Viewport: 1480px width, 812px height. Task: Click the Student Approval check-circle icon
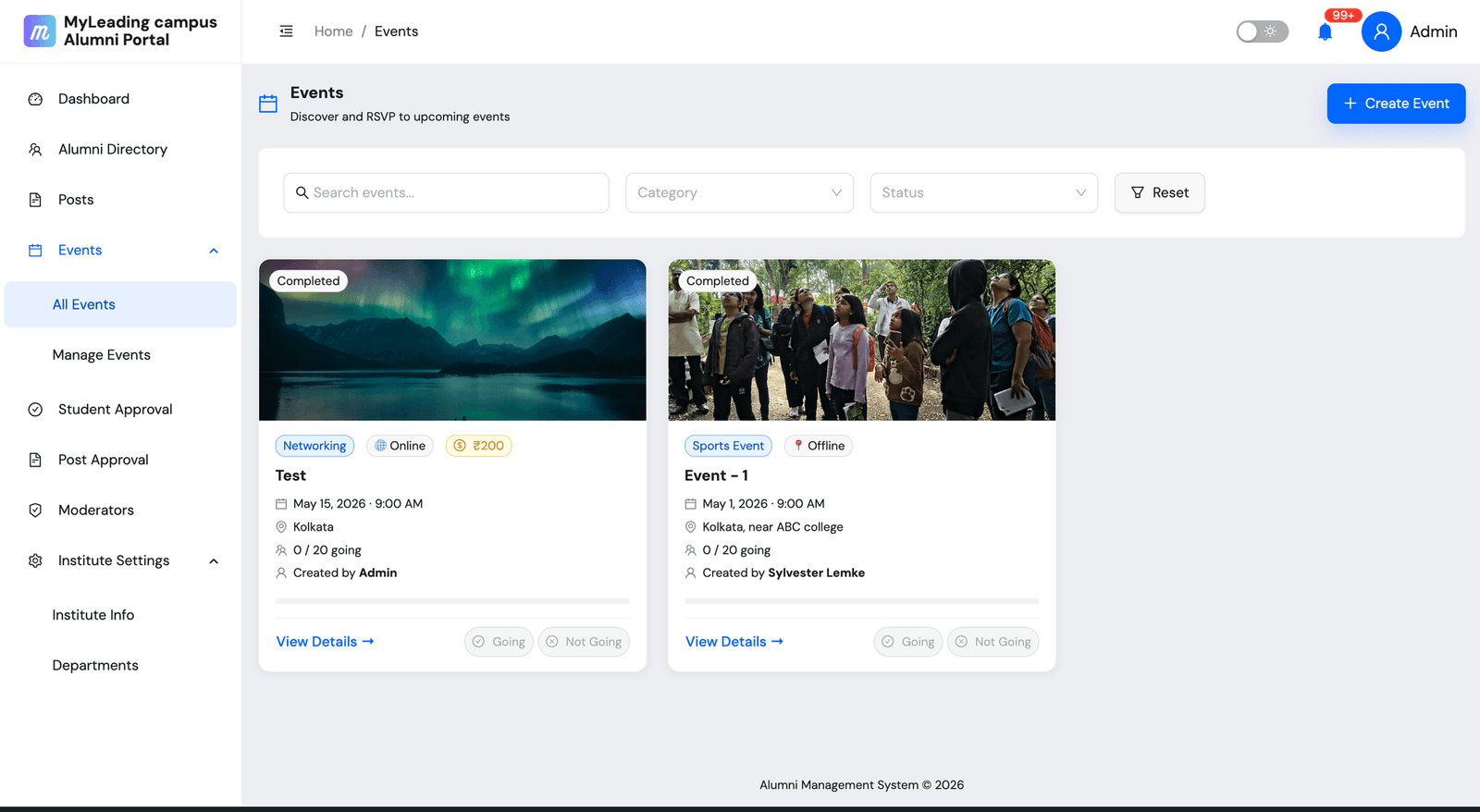[x=35, y=410]
